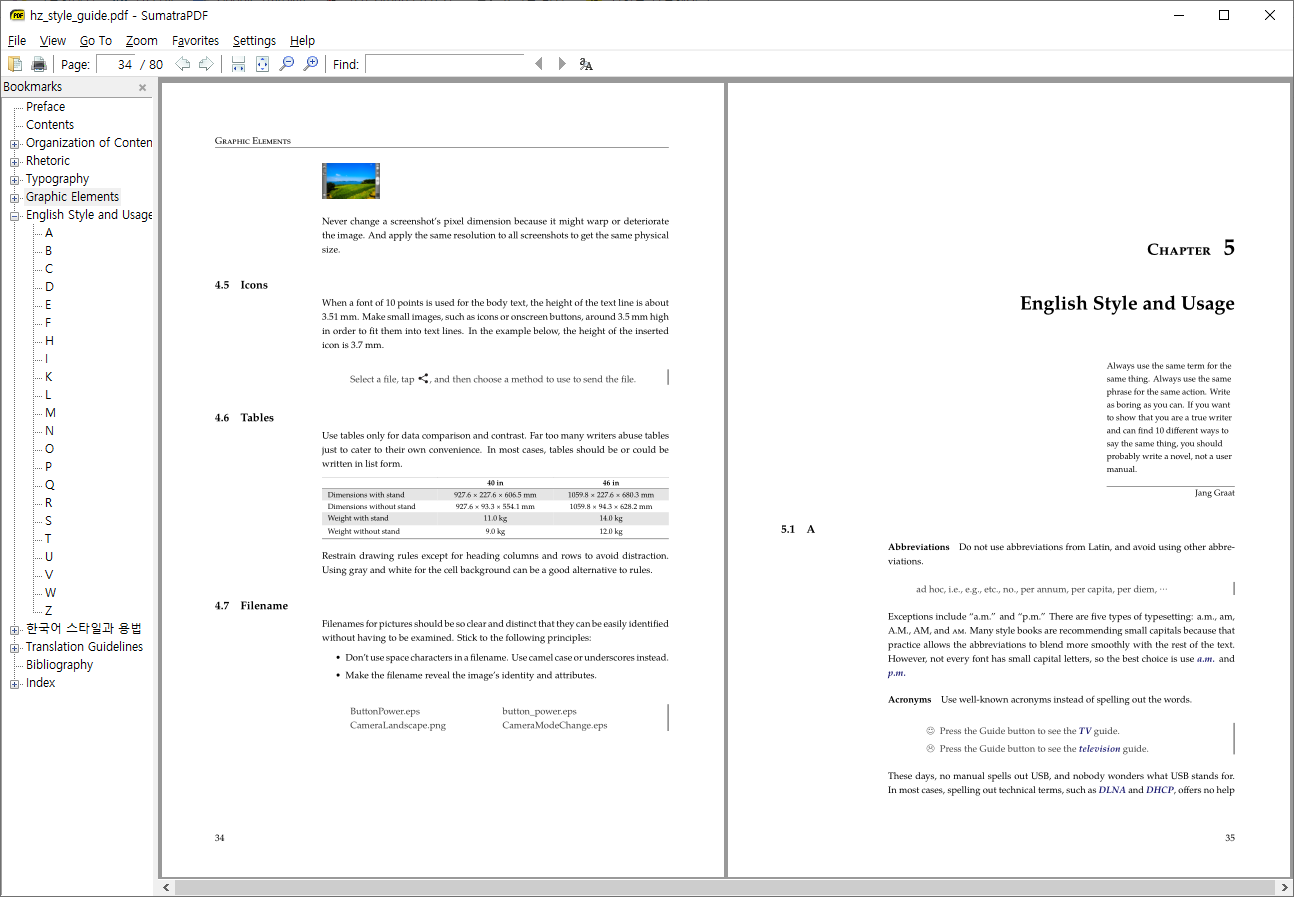Open the Settings menu
Viewport: 1294px width, 897px height.
(x=254, y=41)
